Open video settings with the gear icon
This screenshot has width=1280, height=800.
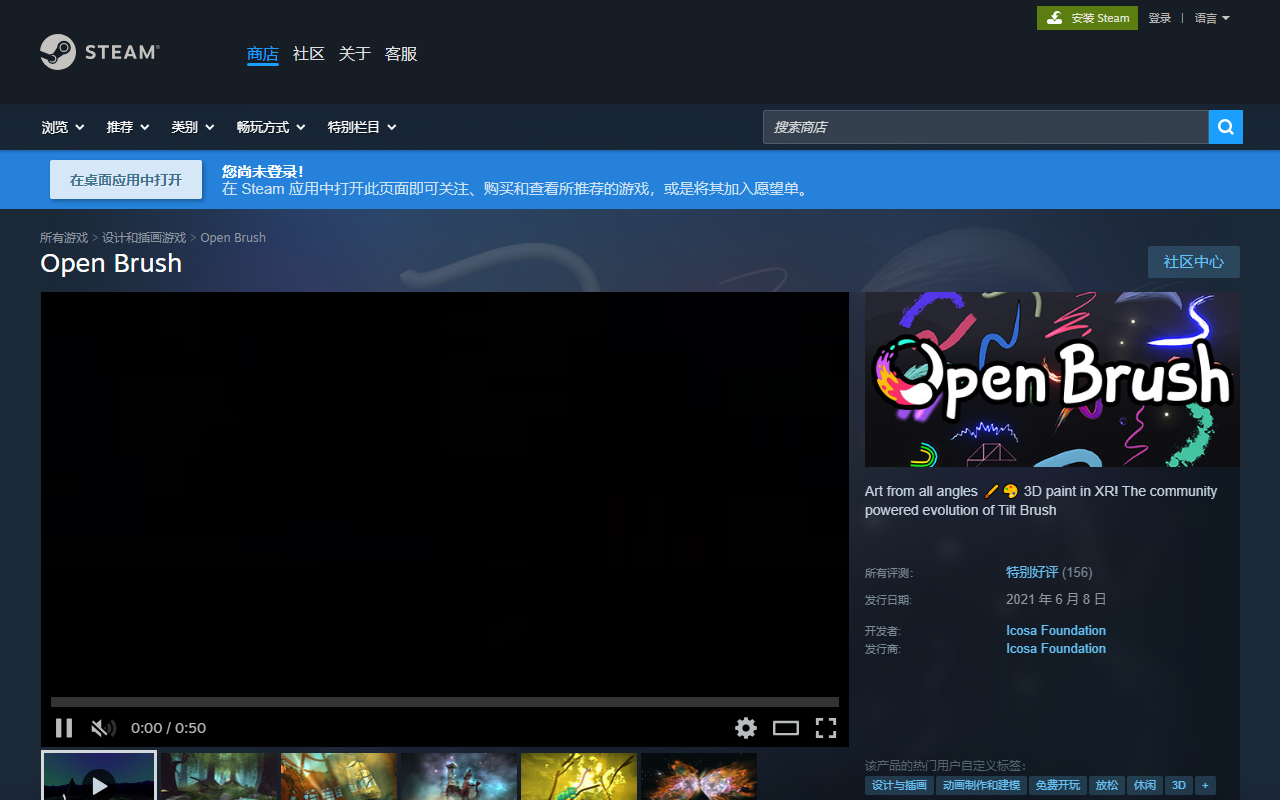pyautogui.click(x=746, y=728)
